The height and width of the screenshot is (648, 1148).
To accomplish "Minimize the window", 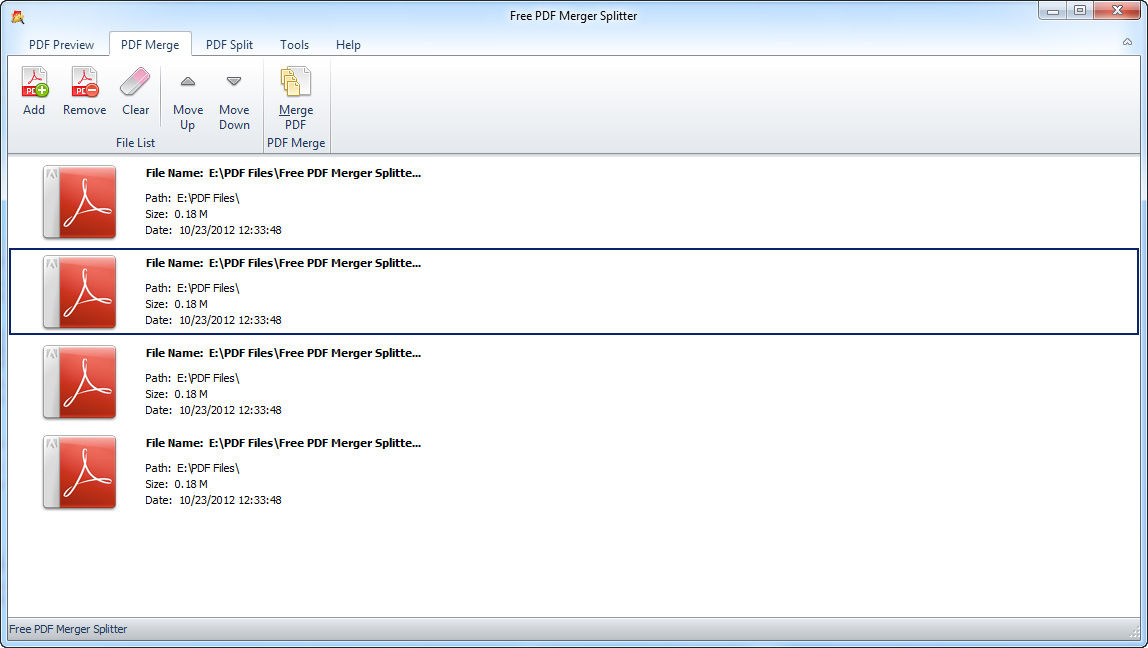I will (1052, 11).
